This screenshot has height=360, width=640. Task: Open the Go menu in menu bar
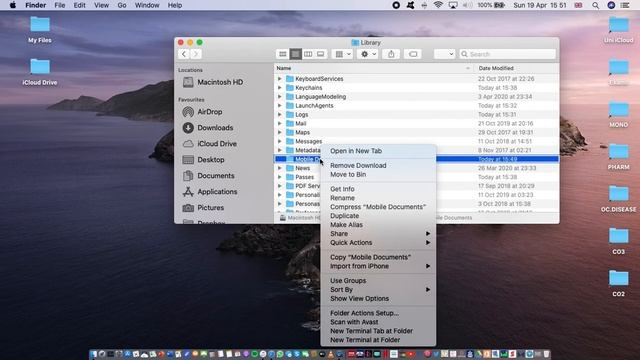pyautogui.click(x=122, y=5)
